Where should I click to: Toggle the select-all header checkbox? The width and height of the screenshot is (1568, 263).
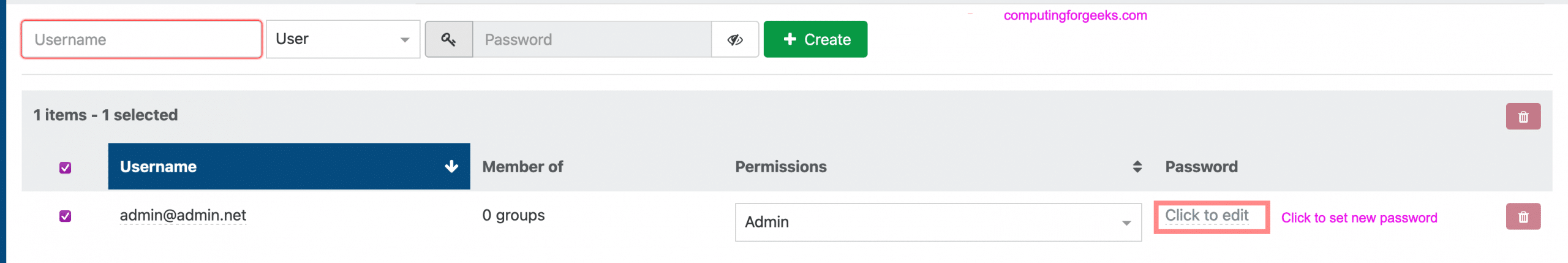66,167
